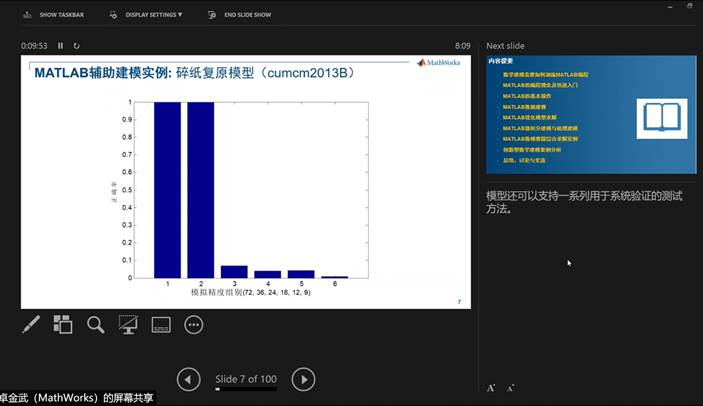Open the see all slides grid
Screen dimensions: 703x406
tap(63, 324)
